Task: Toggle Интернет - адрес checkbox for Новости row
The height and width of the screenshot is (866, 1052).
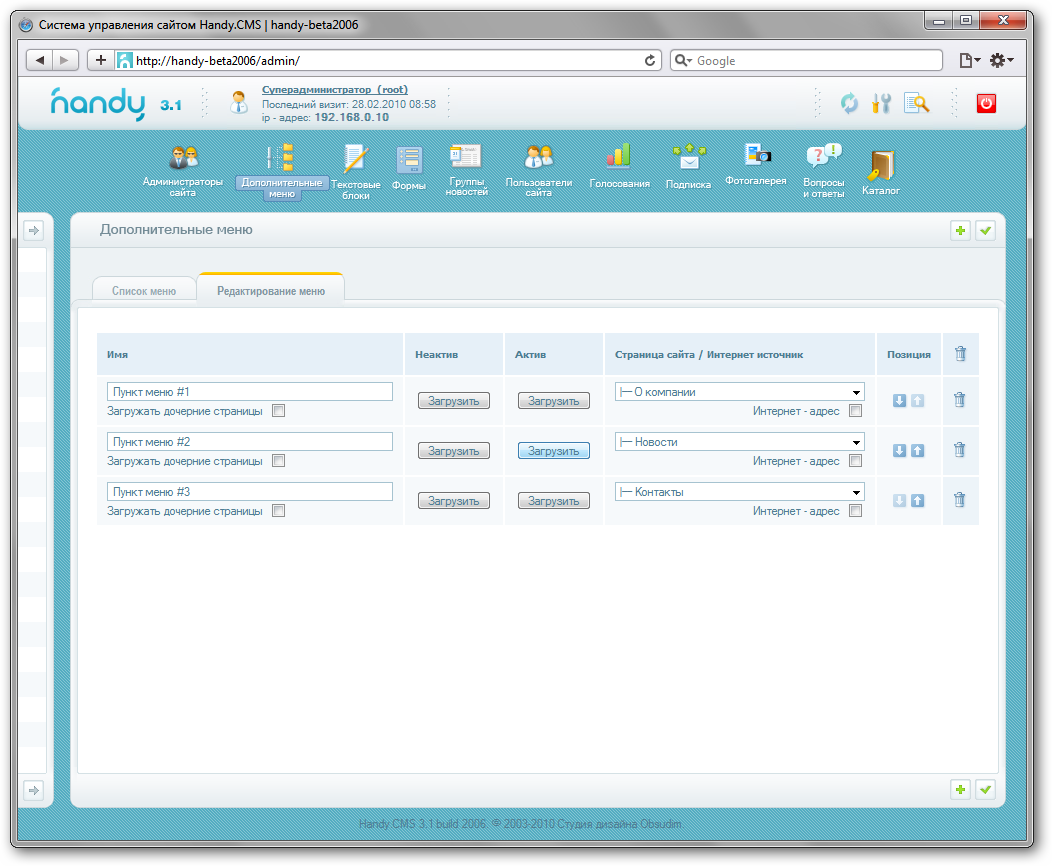Action: 855,461
